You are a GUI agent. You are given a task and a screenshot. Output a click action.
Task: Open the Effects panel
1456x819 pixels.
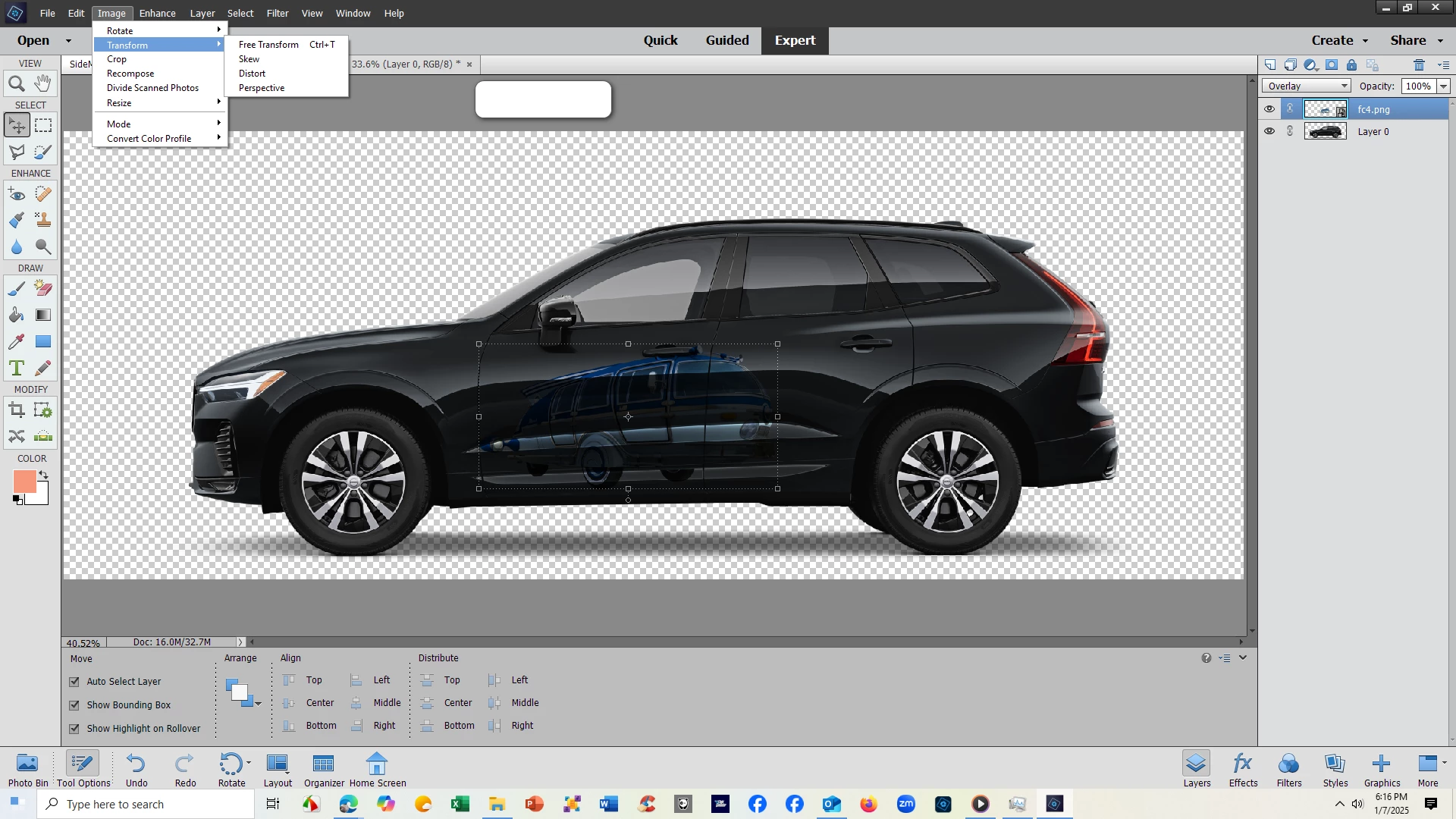(1243, 769)
